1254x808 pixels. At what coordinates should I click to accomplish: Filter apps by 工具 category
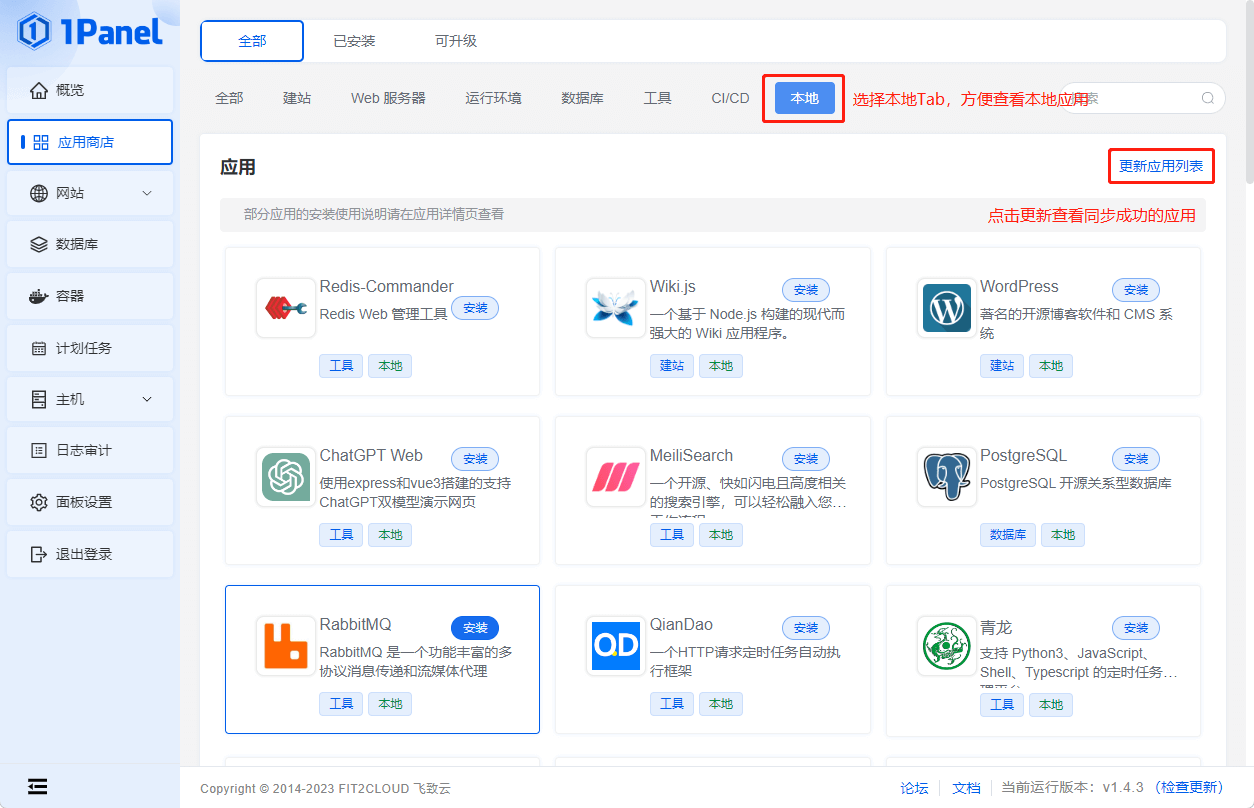[657, 98]
